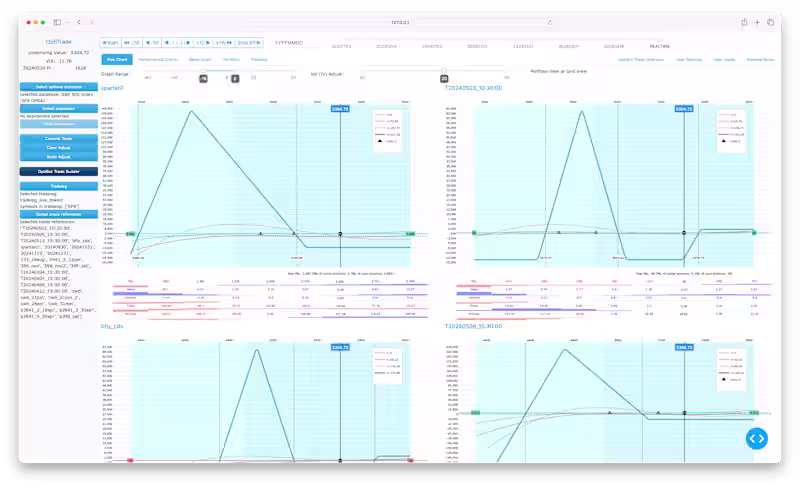Click the OptiTrade title link
This screenshot has width=800, height=488.
pyautogui.click(x=59, y=42)
